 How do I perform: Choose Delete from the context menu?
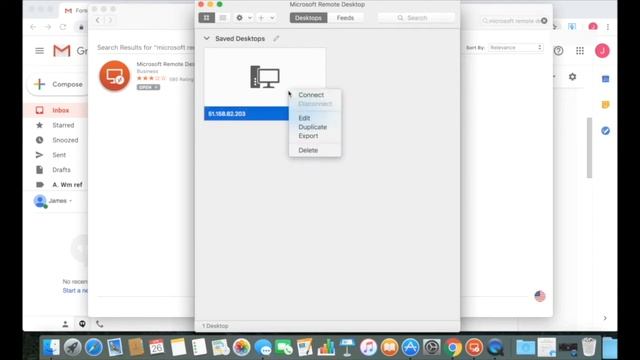[x=308, y=150]
